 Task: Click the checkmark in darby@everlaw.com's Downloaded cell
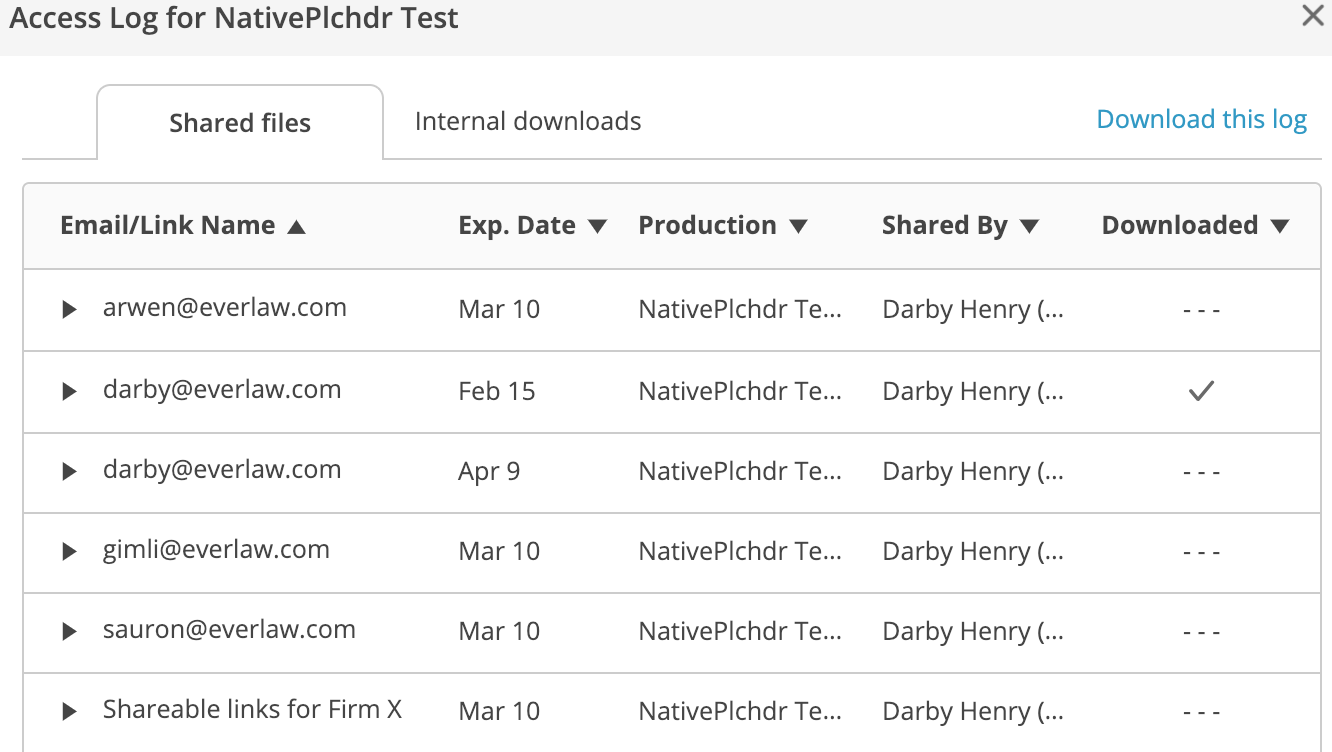(x=1200, y=391)
